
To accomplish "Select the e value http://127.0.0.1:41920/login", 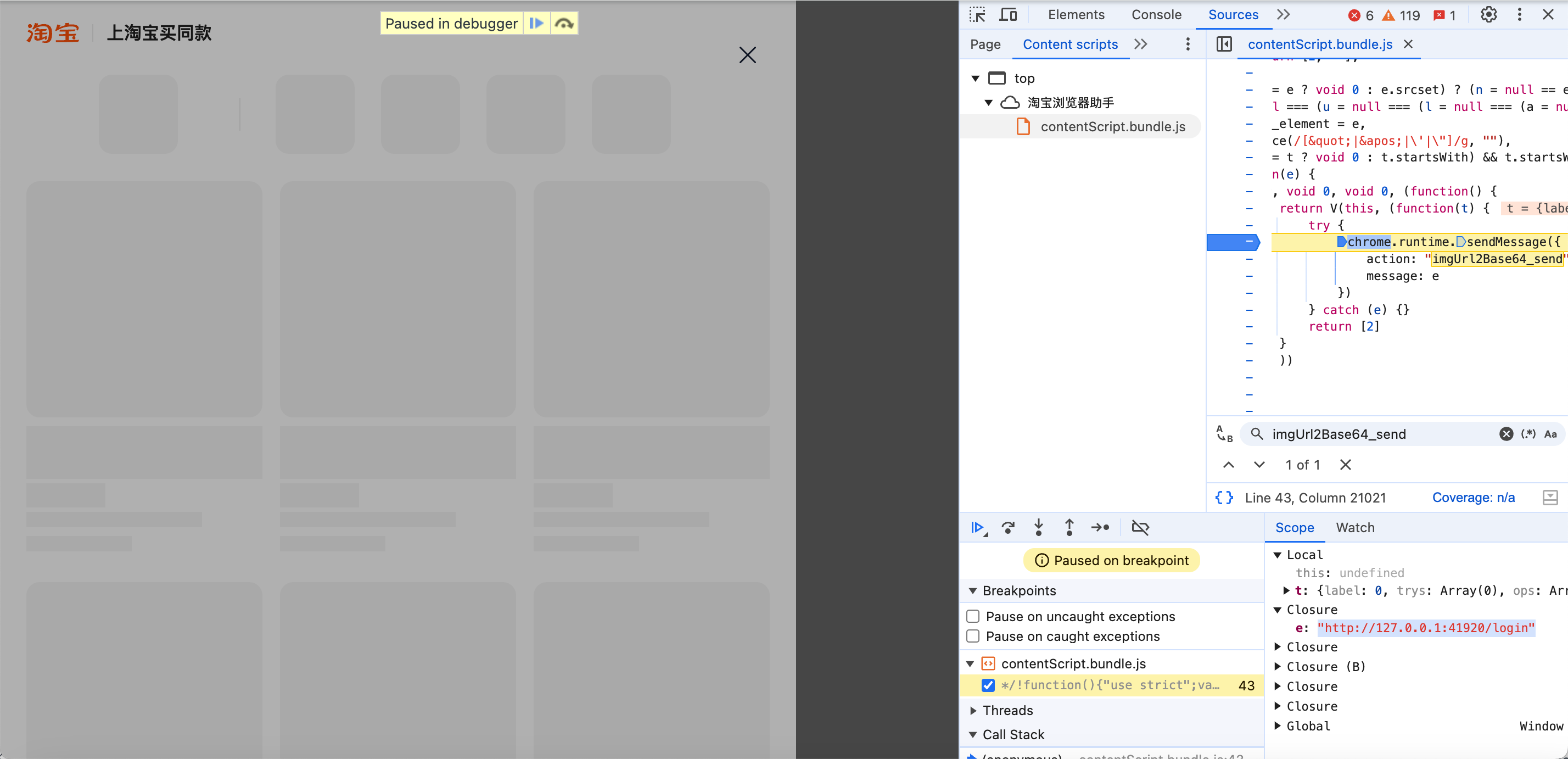I will [1426, 628].
